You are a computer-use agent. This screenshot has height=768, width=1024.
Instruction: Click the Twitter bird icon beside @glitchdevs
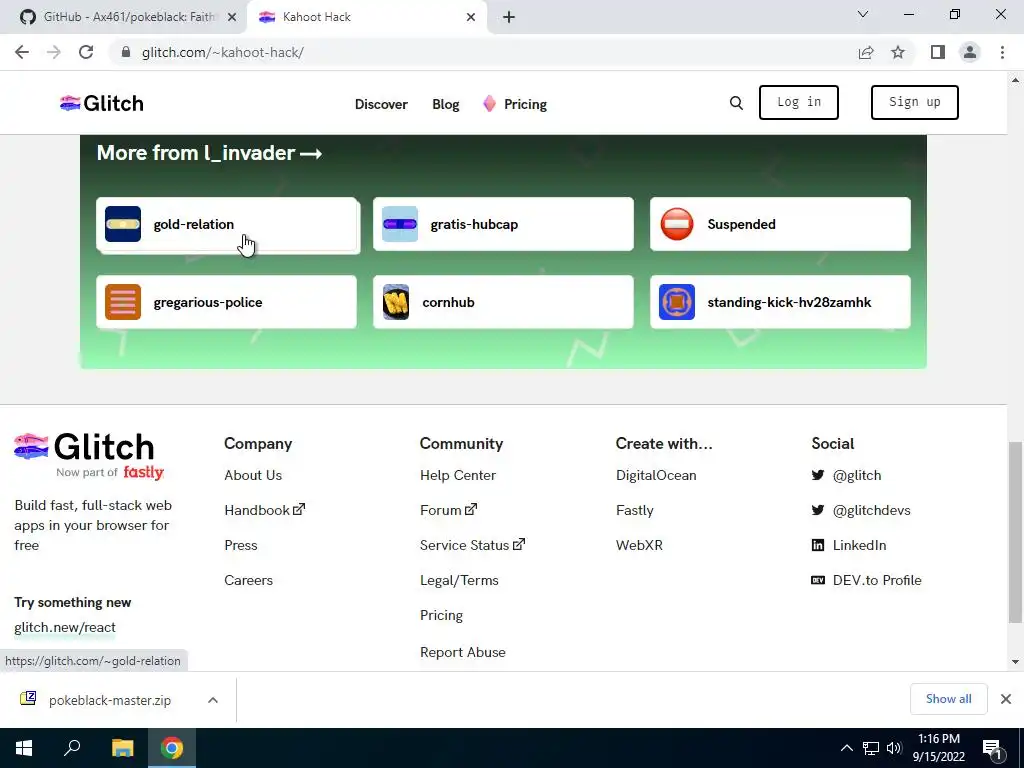(818, 510)
